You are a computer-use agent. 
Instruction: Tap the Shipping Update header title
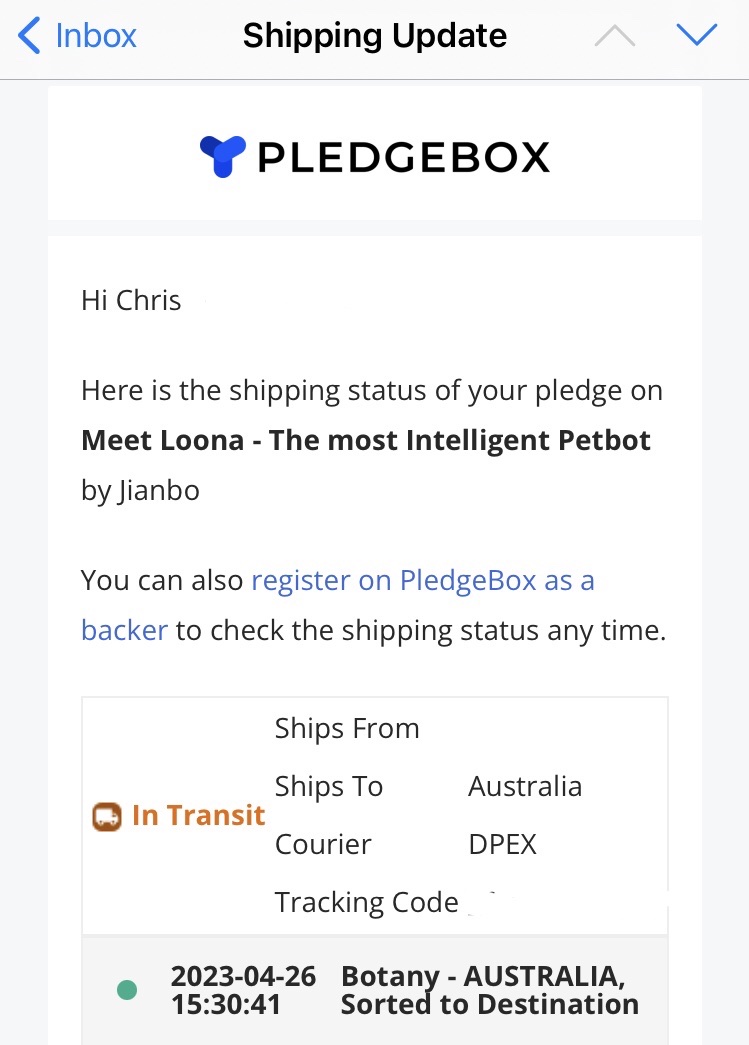pos(375,36)
